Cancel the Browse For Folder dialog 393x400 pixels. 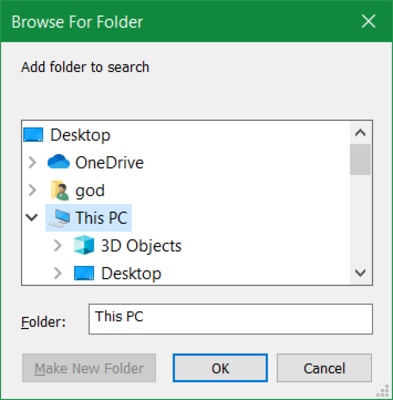[x=324, y=368]
